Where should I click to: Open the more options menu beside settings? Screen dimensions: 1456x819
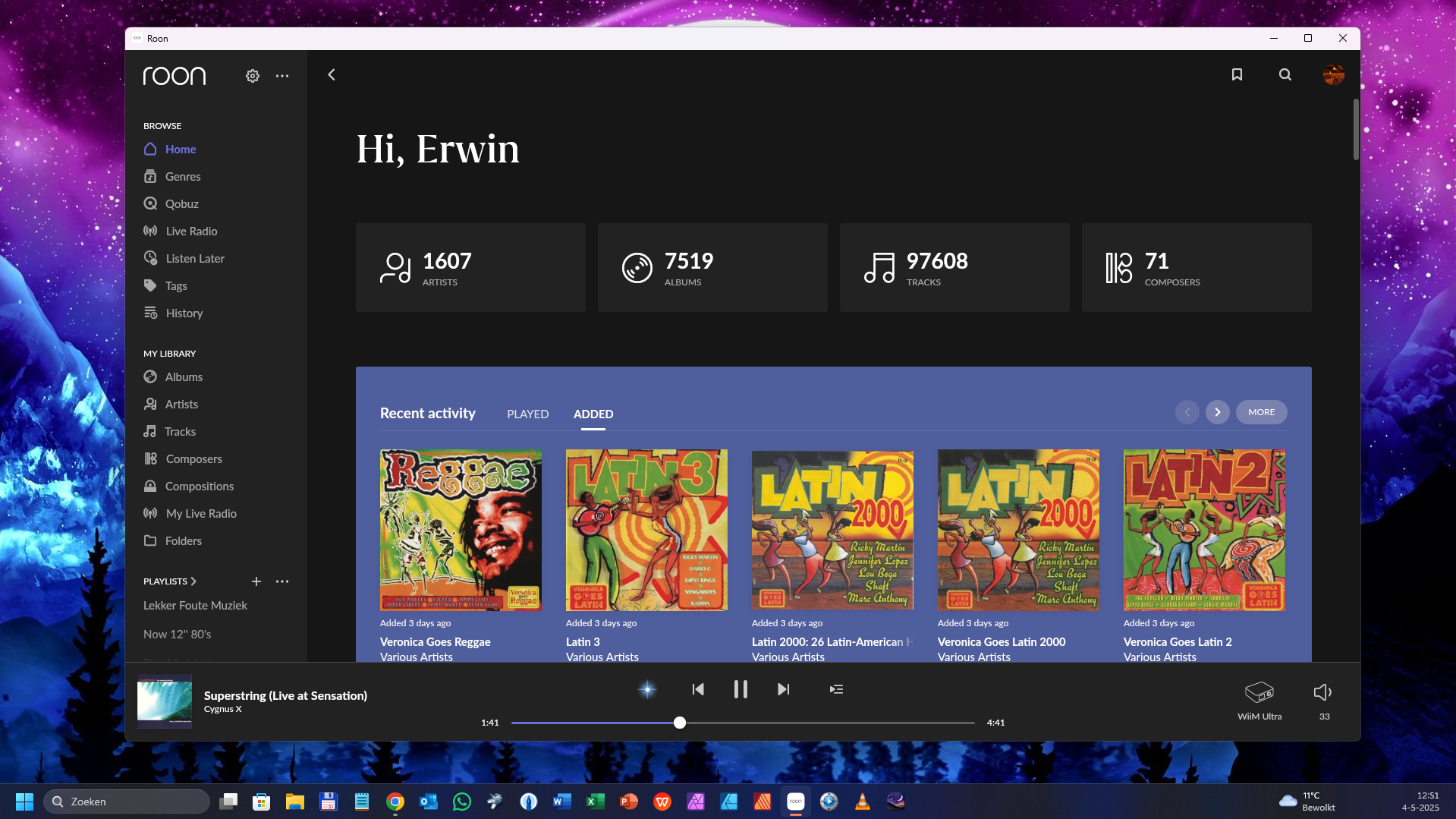pyautogui.click(x=282, y=76)
